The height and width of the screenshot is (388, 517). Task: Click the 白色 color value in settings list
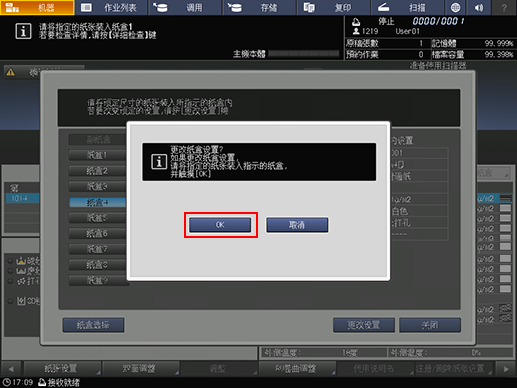400,211
